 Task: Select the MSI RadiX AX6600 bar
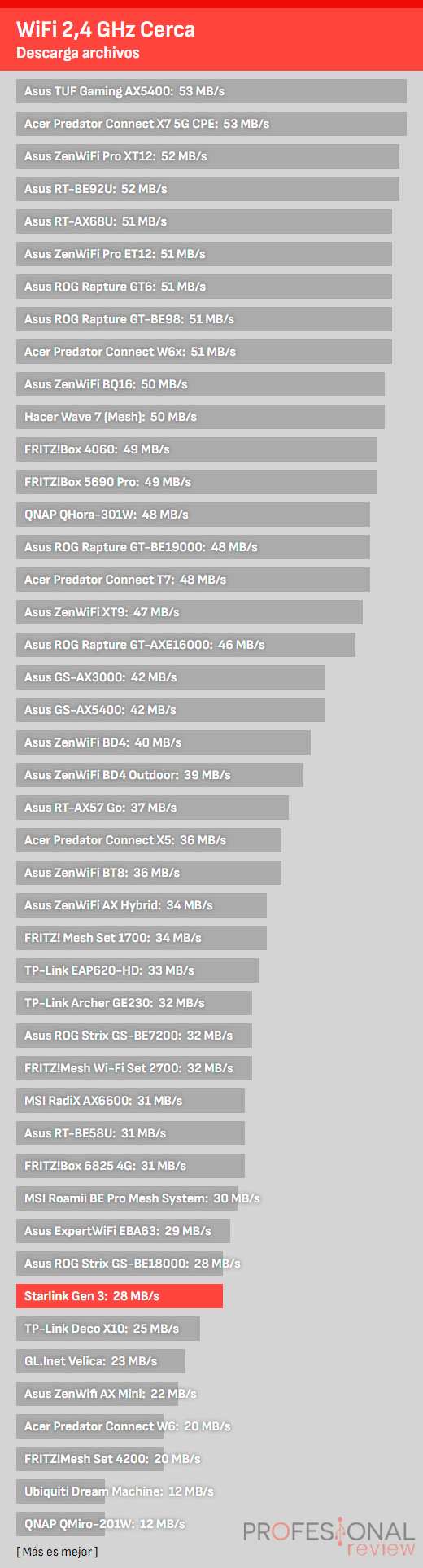click(130, 1101)
